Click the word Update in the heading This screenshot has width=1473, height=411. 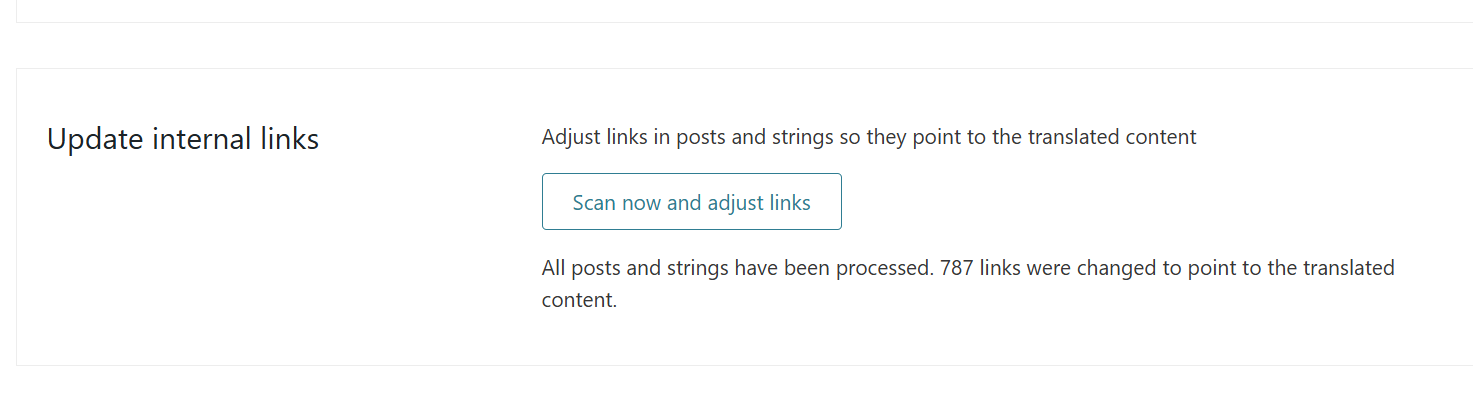click(x=96, y=139)
